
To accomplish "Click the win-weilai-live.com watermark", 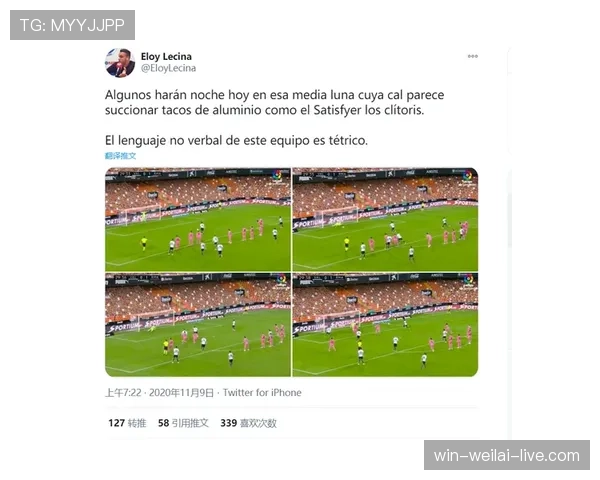I will coord(507,455).
